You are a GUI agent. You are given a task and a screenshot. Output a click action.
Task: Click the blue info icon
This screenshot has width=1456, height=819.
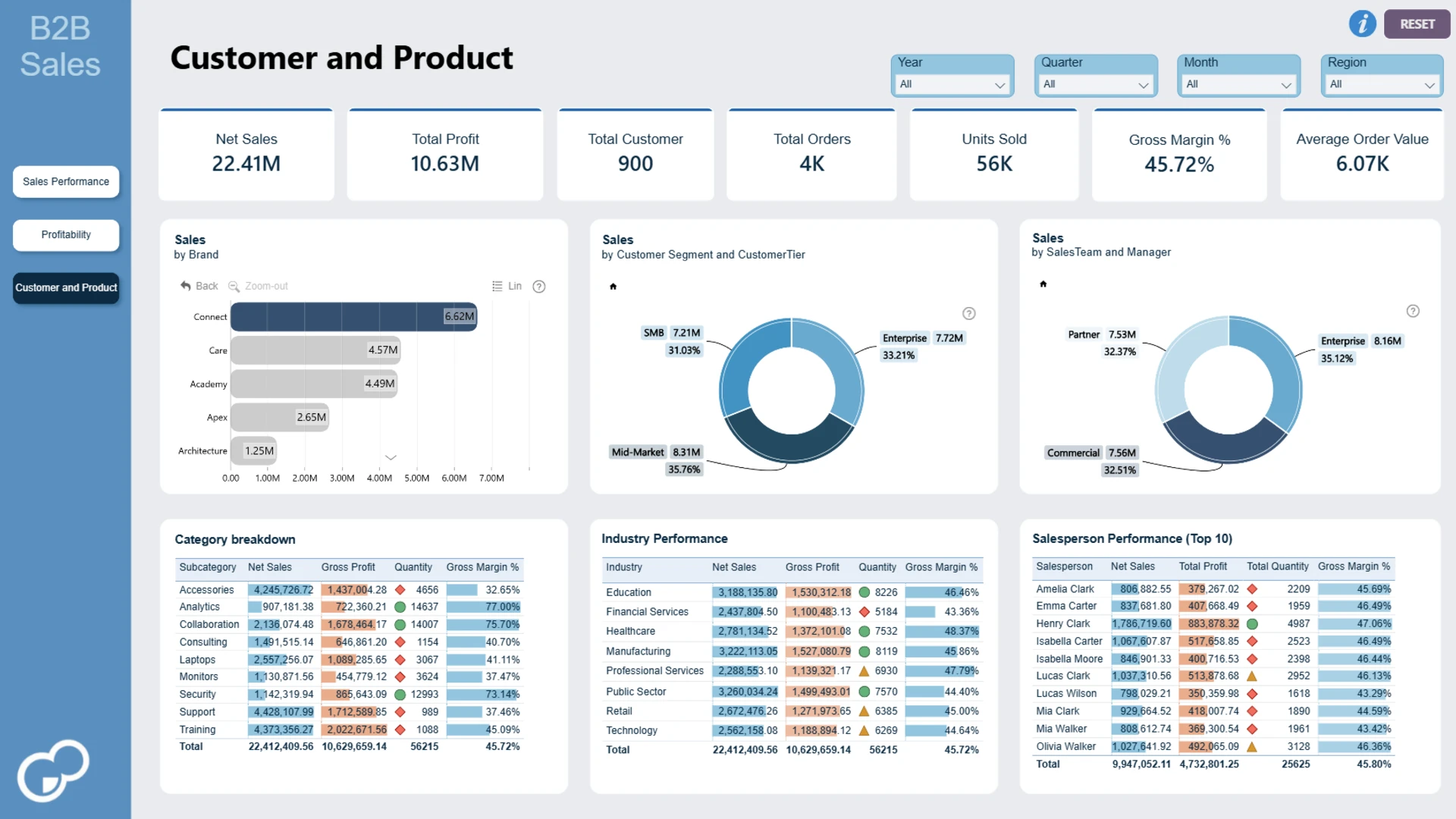click(1362, 24)
